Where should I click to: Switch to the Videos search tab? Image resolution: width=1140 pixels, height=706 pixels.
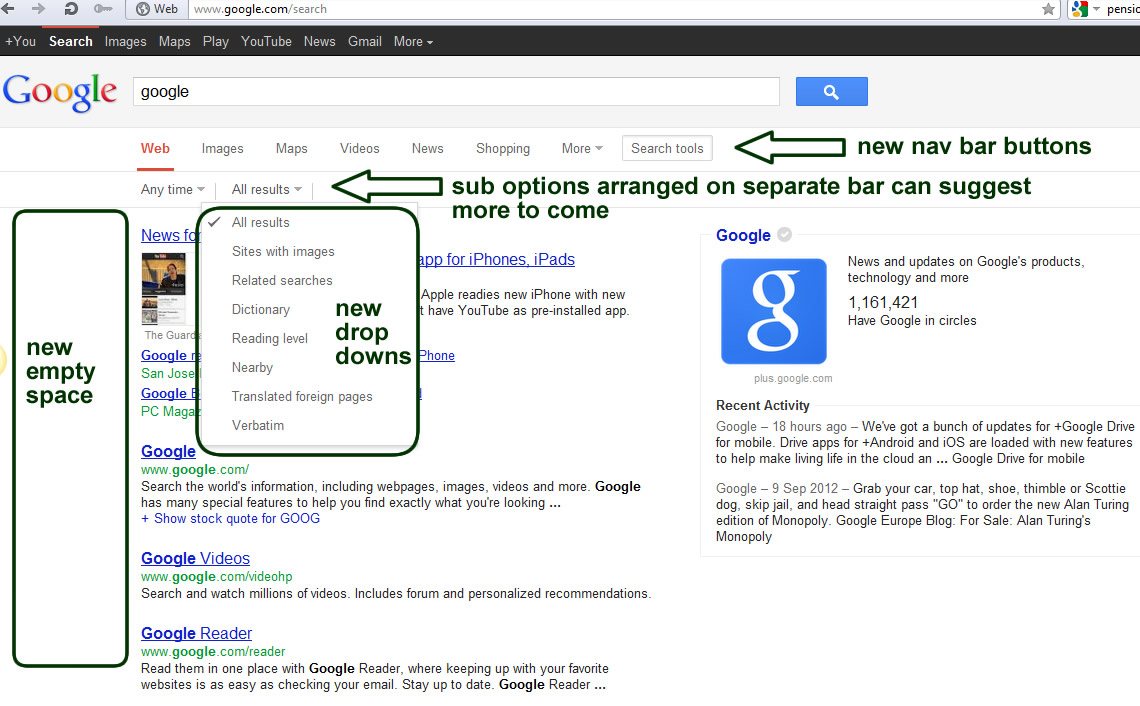(359, 148)
